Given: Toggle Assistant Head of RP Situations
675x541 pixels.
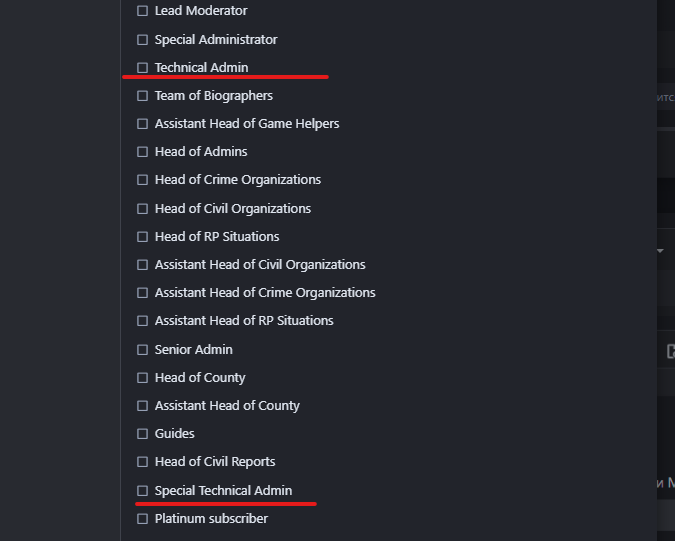Looking at the screenshot, I should click(x=142, y=321).
